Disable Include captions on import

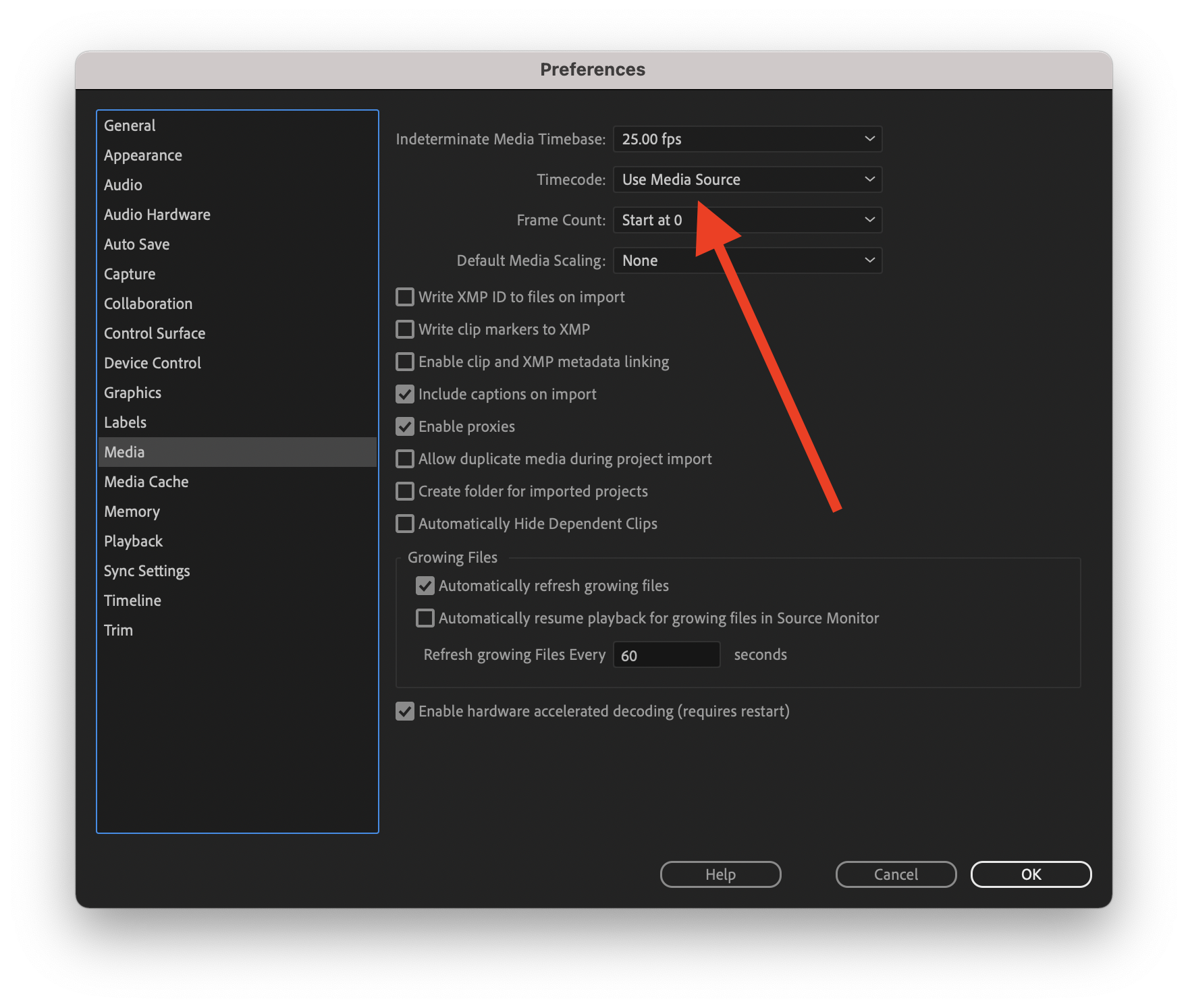[404, 393]
